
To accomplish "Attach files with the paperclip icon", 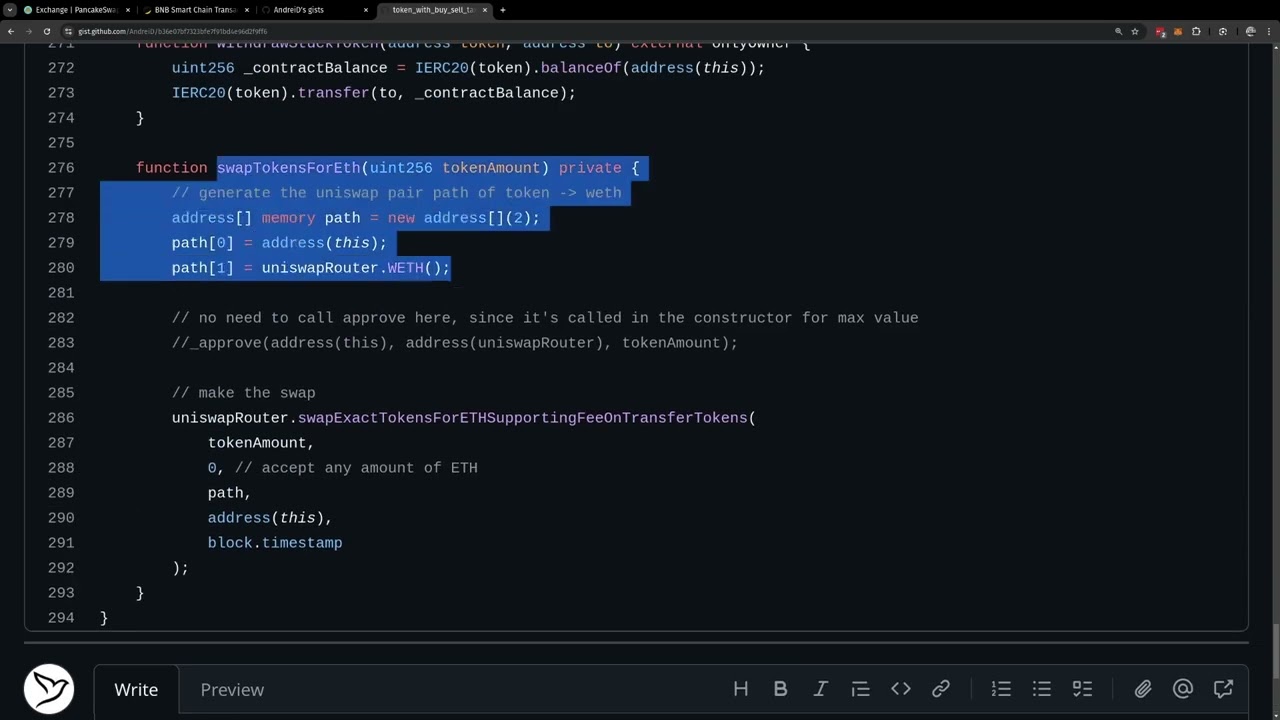I will coord(1143,689).
